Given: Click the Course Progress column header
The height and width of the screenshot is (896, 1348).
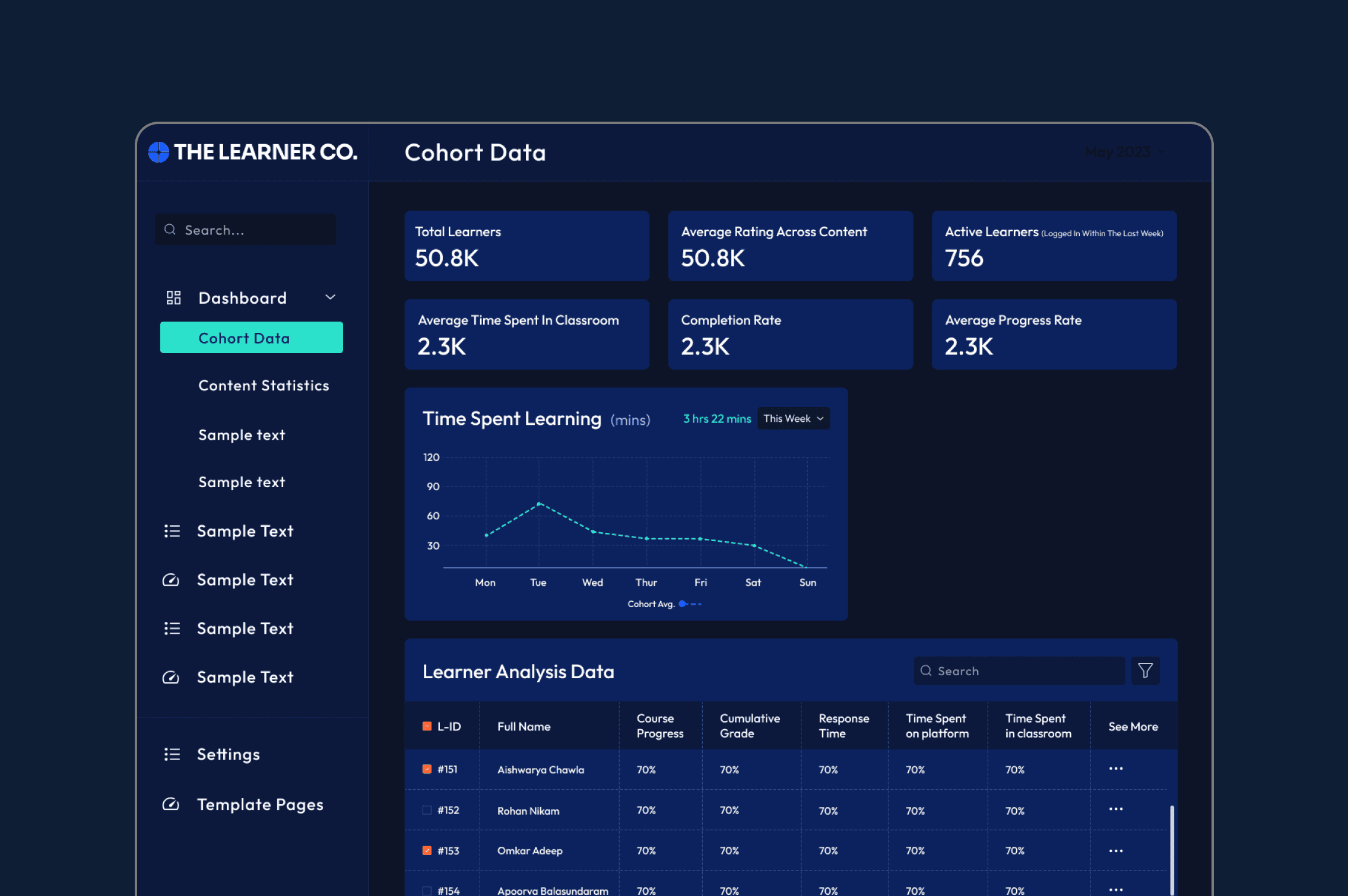Looking at the screenshot, I should coord(660,726).
